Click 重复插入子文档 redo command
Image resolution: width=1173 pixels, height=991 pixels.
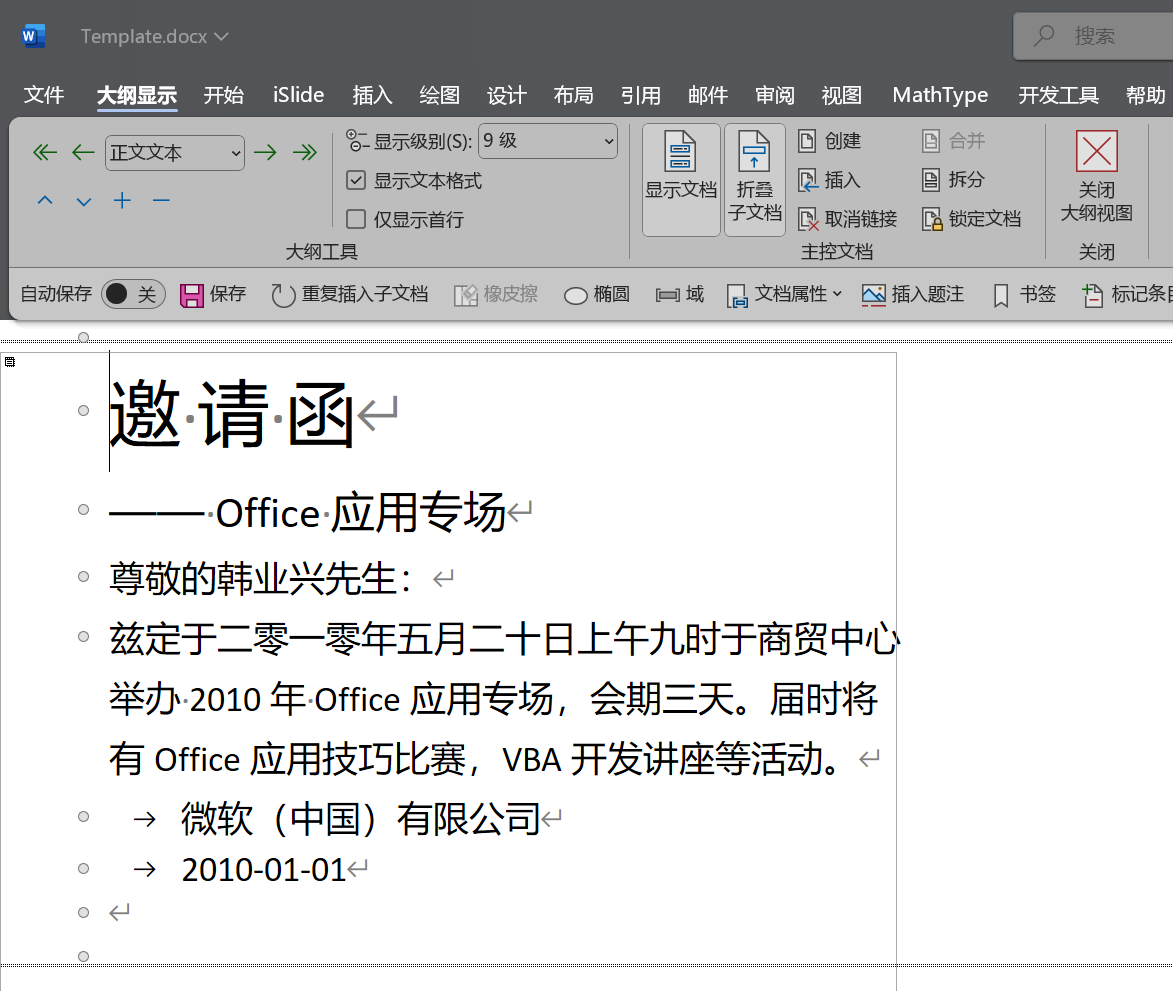[x=349, y=294]
